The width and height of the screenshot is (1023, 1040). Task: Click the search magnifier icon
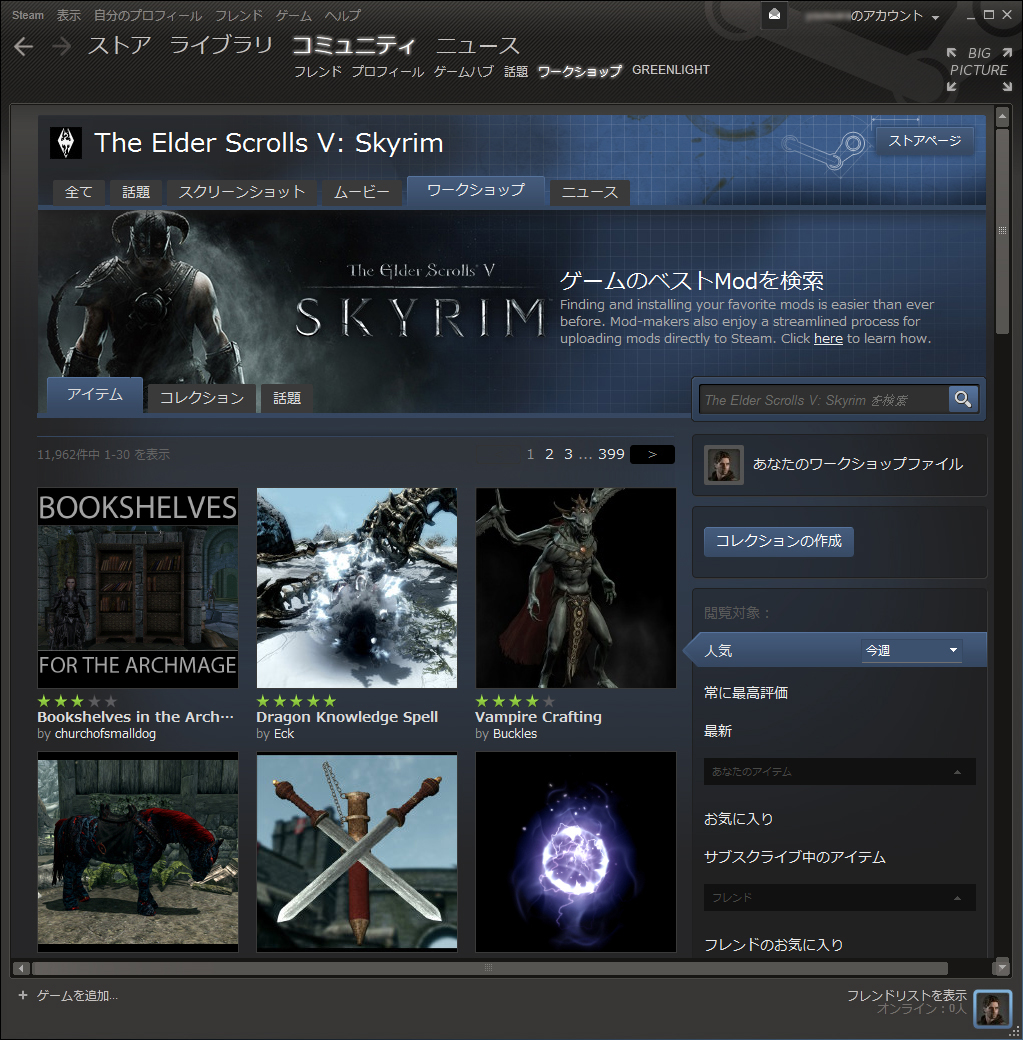[962, 399]
